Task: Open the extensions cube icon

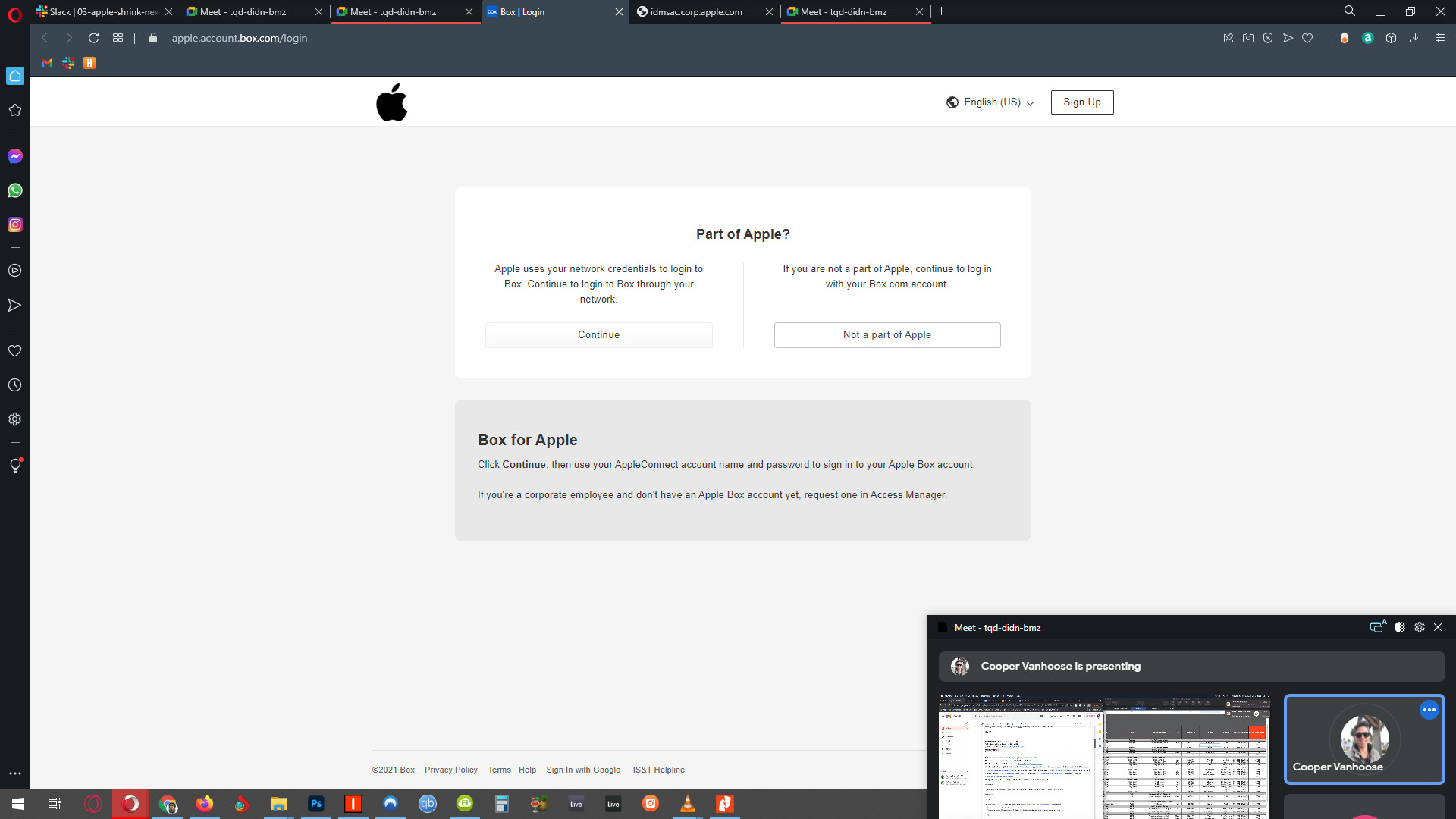Action: tap(1391, 38)
